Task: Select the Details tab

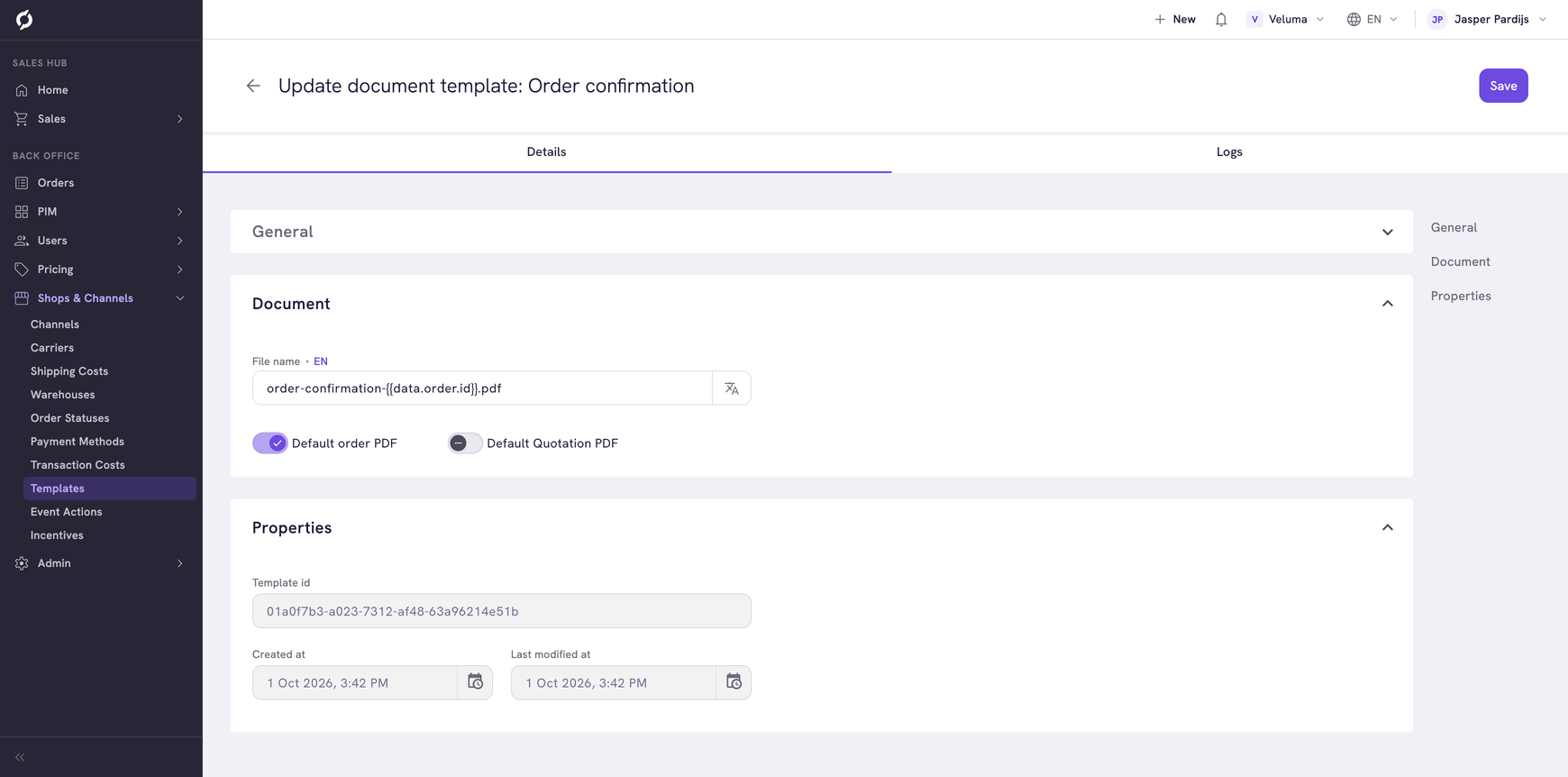Action: coord(547,152)
